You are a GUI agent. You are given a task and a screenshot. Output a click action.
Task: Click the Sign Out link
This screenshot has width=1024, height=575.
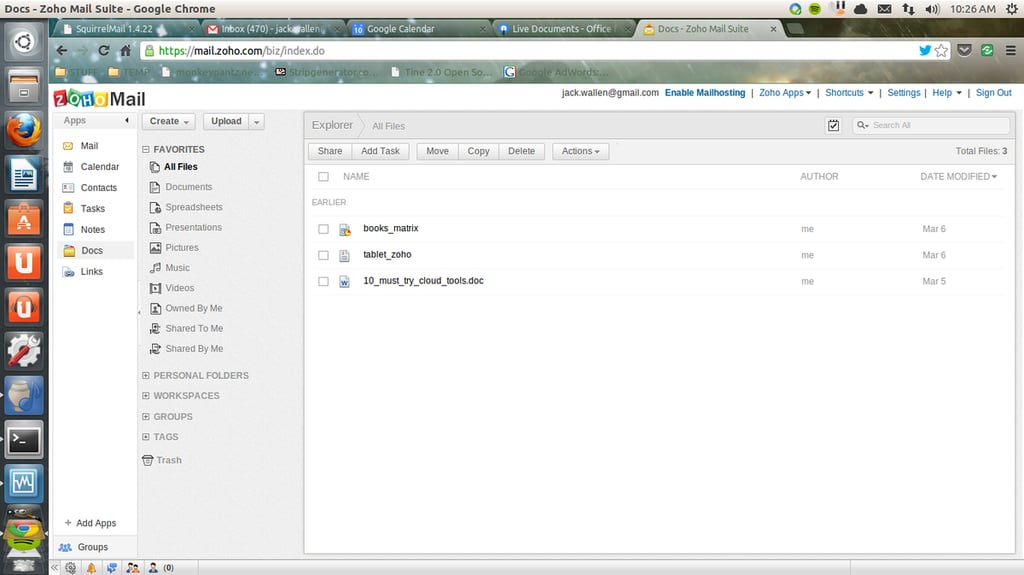(x=993, y=93)
